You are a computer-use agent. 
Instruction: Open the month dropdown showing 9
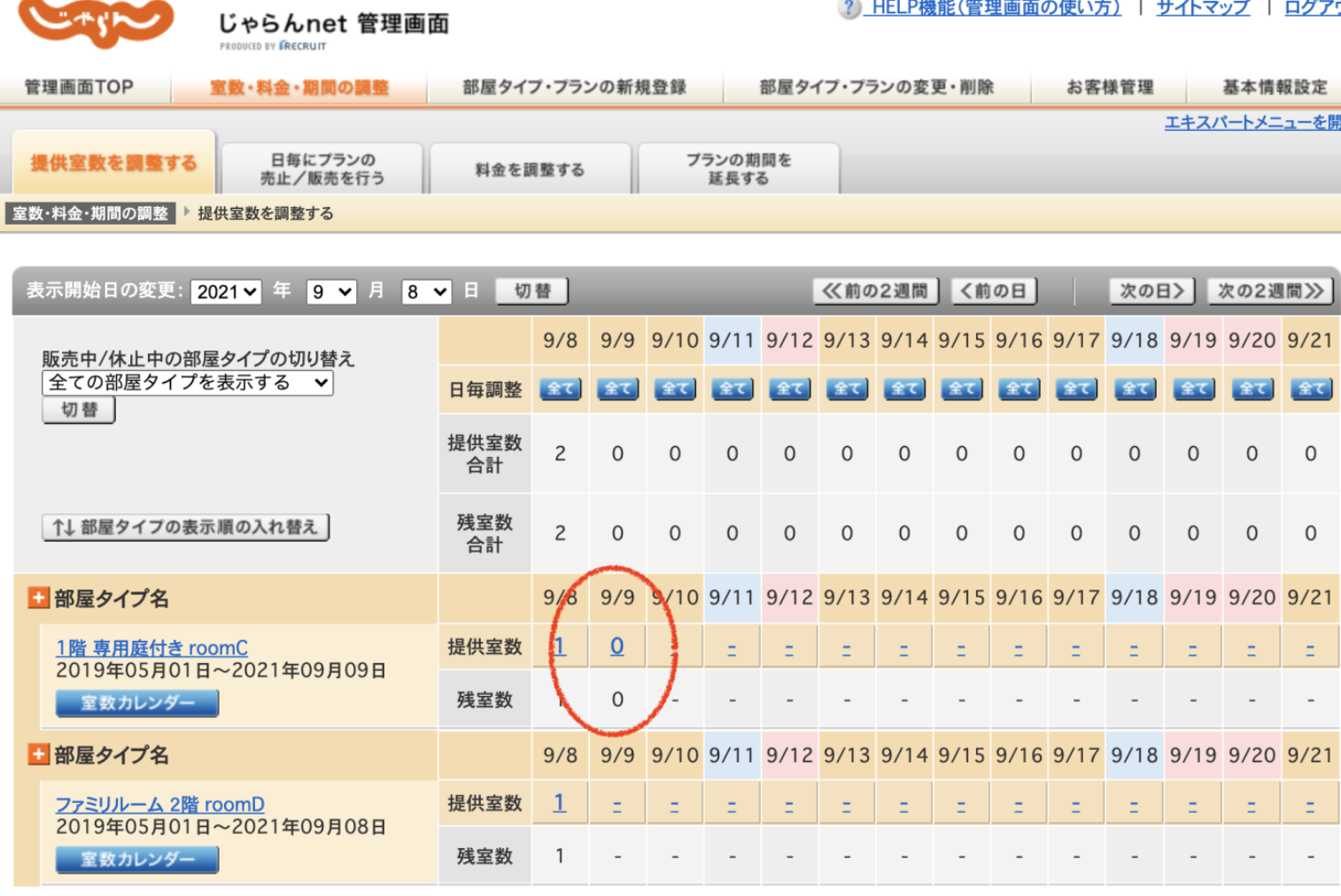pos(330,291)
